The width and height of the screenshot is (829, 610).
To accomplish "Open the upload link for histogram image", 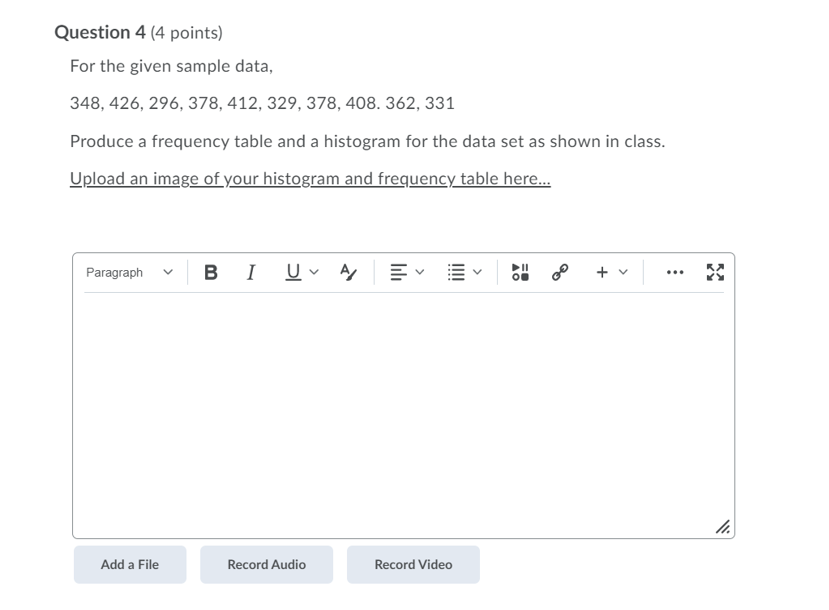I will click(x=308, y=178).
